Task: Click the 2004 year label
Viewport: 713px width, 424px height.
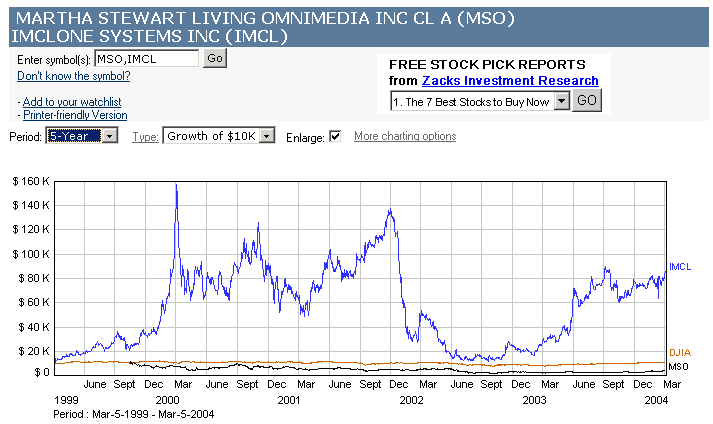Action: coord(656,400)
